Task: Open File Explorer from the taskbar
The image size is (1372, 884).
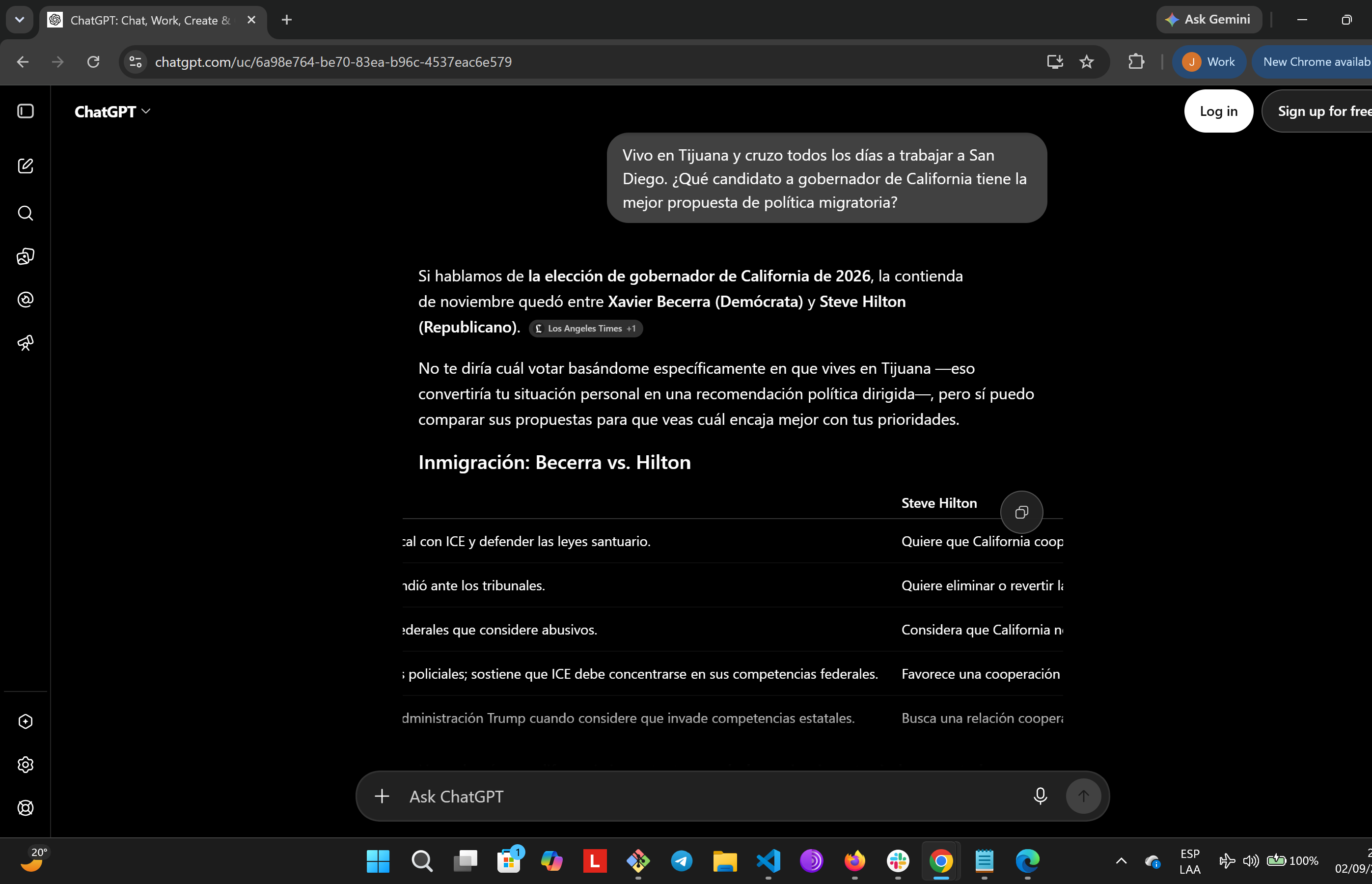Action: (725, 860)
